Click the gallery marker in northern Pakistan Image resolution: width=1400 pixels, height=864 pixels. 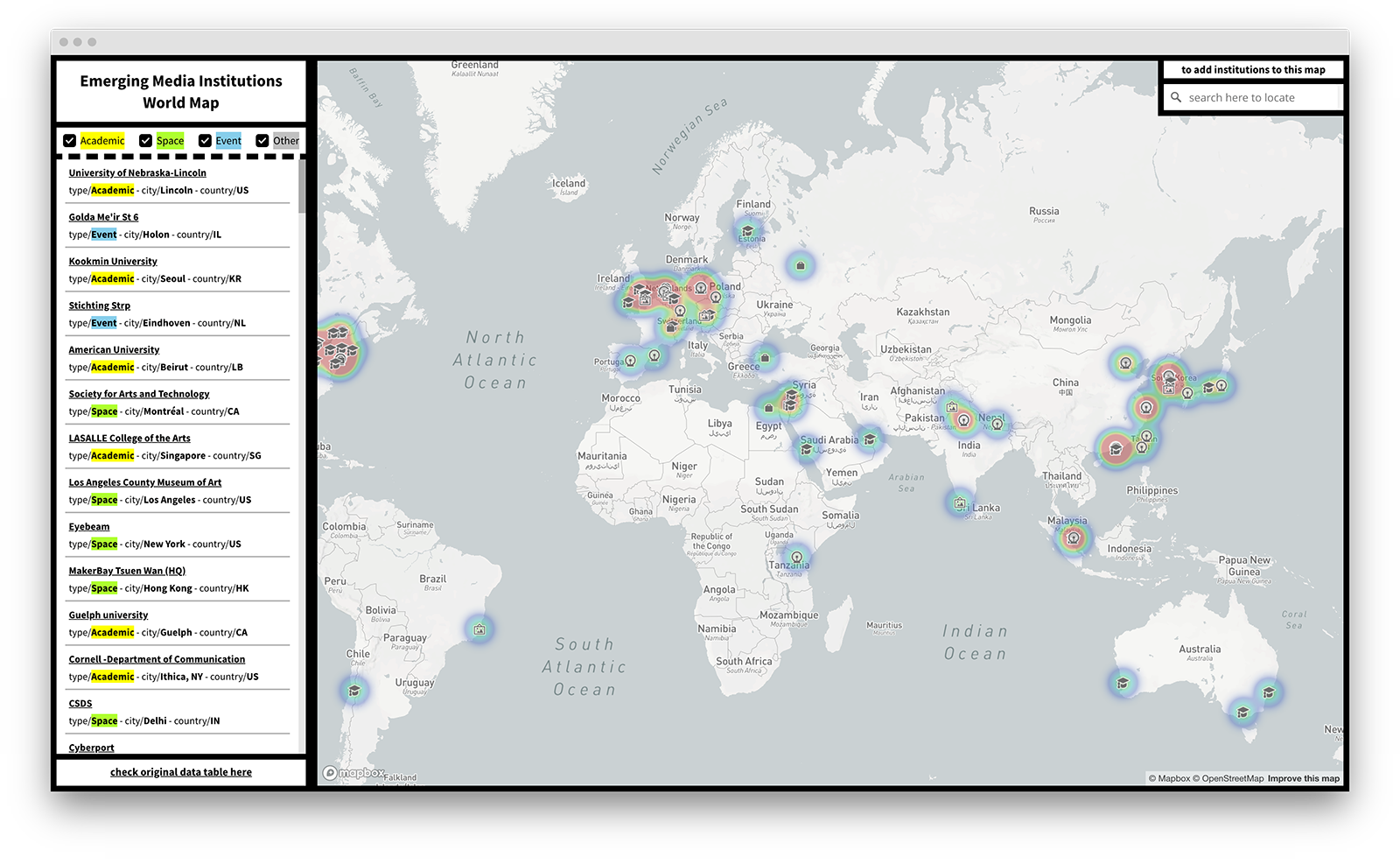pos(952,407)
